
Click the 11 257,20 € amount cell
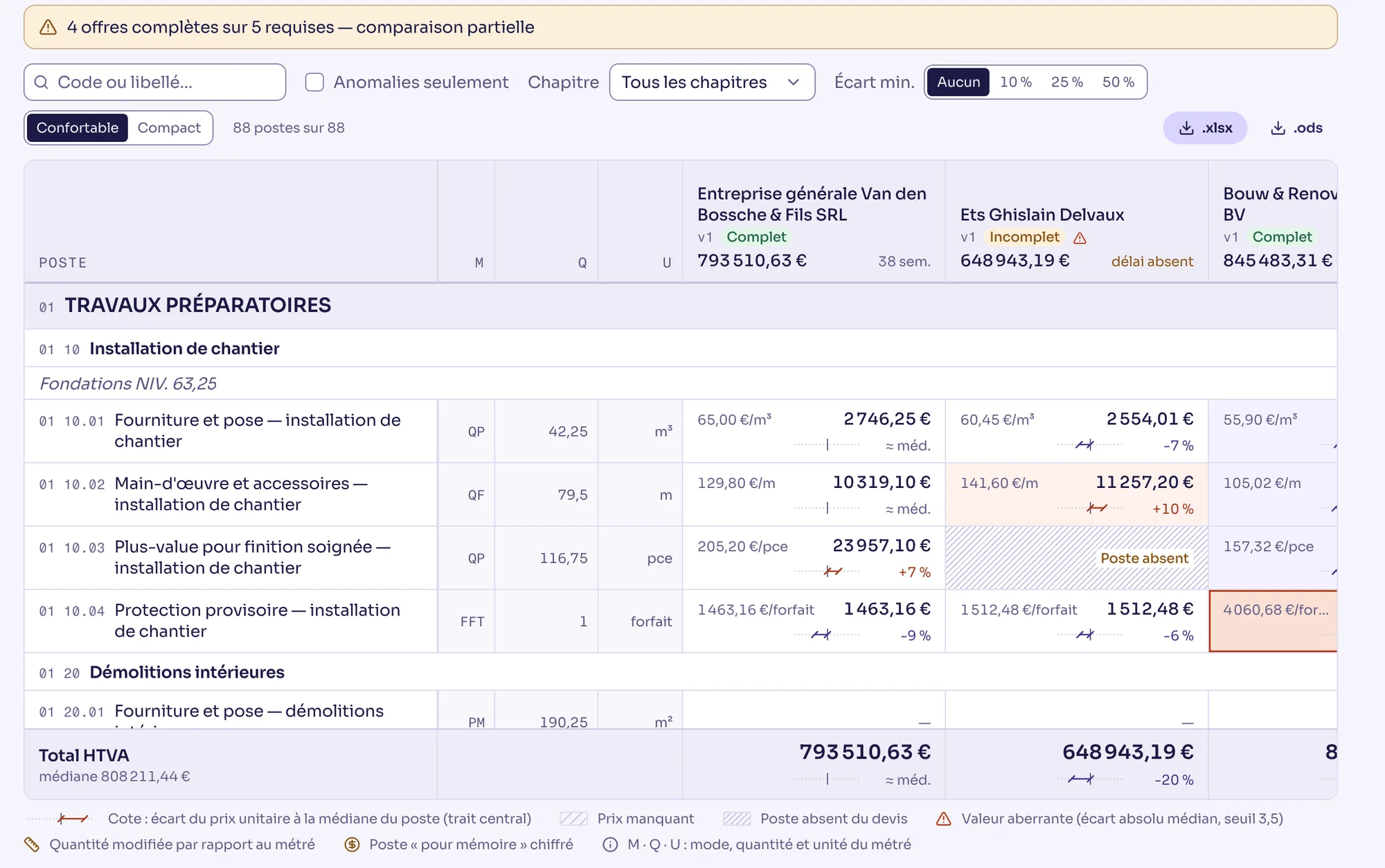(1077, 494)
